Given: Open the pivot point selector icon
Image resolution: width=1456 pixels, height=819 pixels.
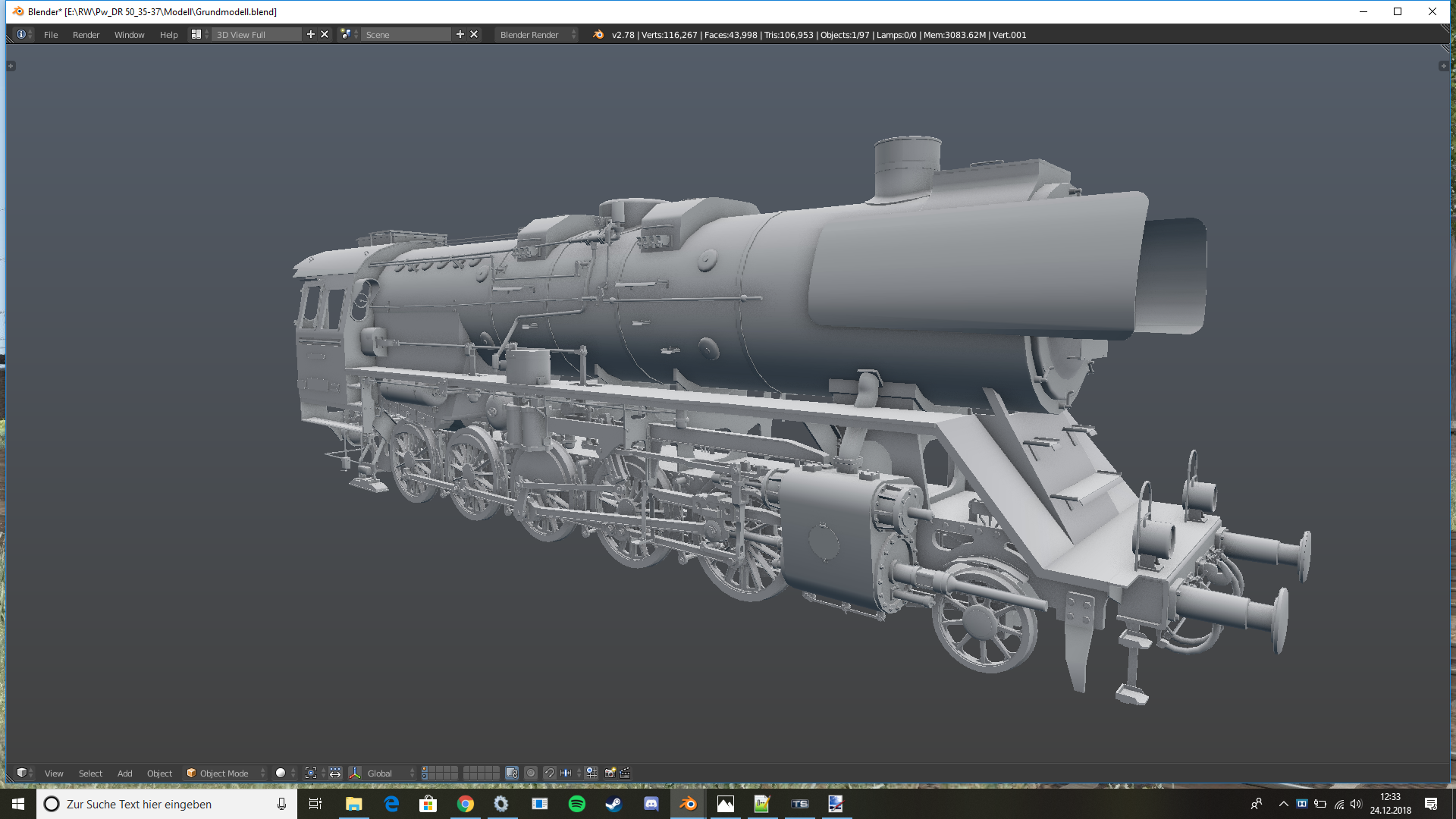Looking at the screenshot, I should coord(311,773).
